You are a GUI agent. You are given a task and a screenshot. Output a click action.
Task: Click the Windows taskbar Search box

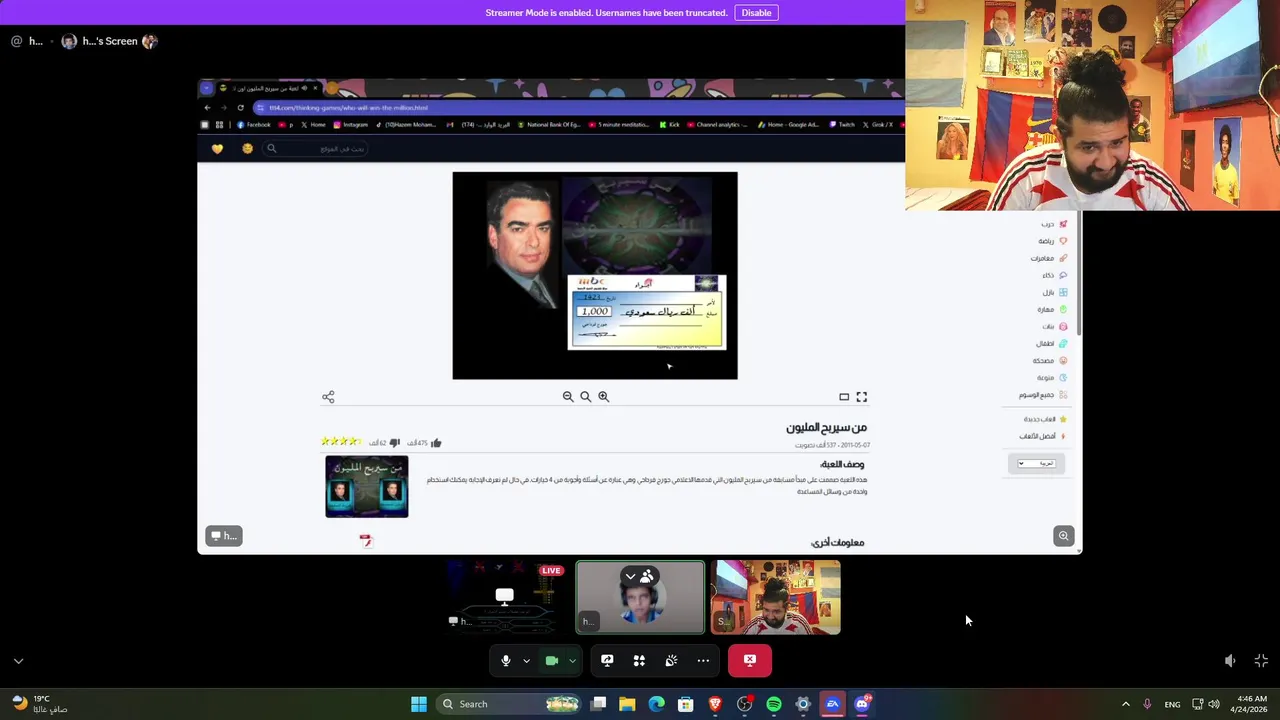point(510,704)
